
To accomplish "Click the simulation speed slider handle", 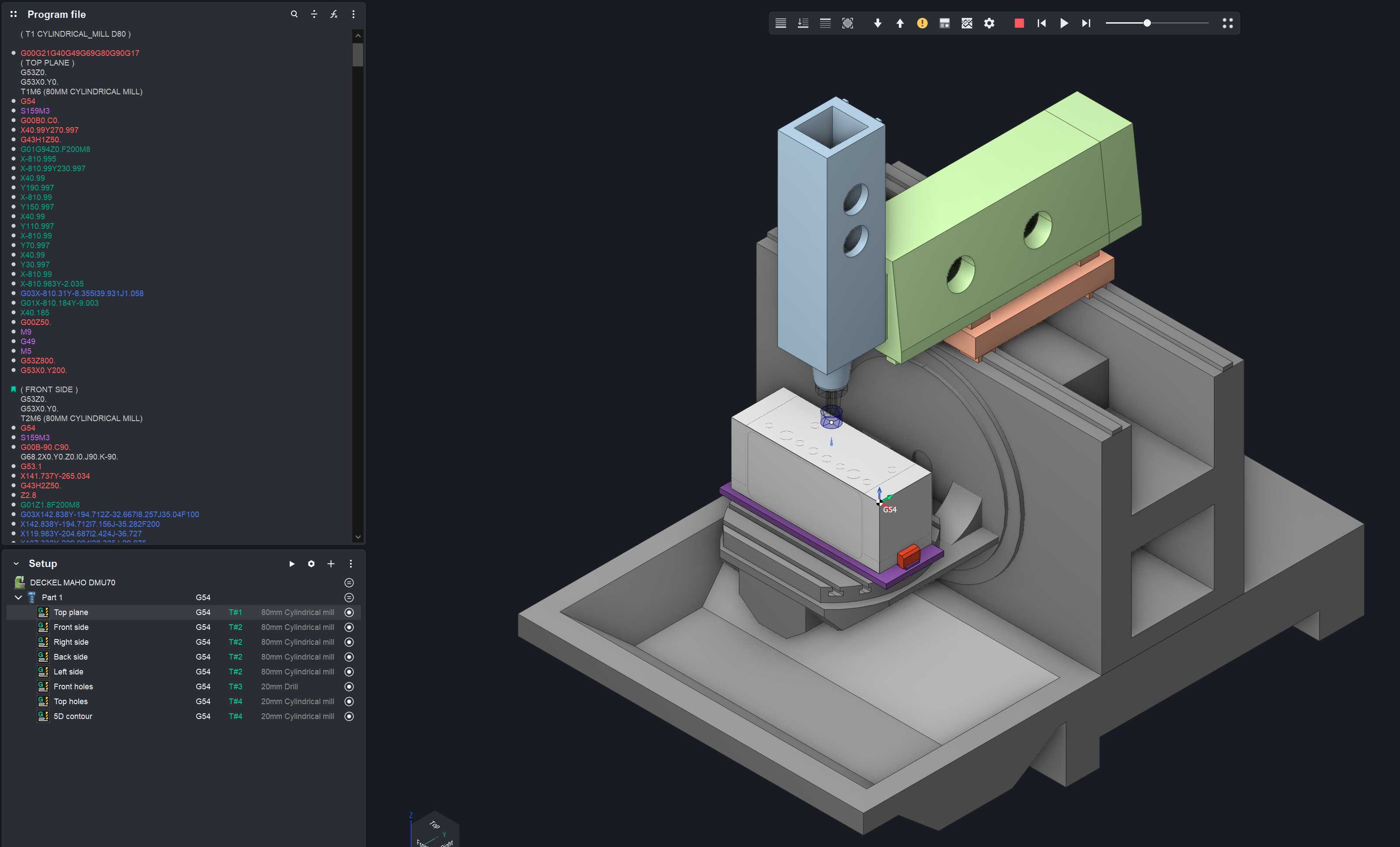I will [x=1147, y=23].
